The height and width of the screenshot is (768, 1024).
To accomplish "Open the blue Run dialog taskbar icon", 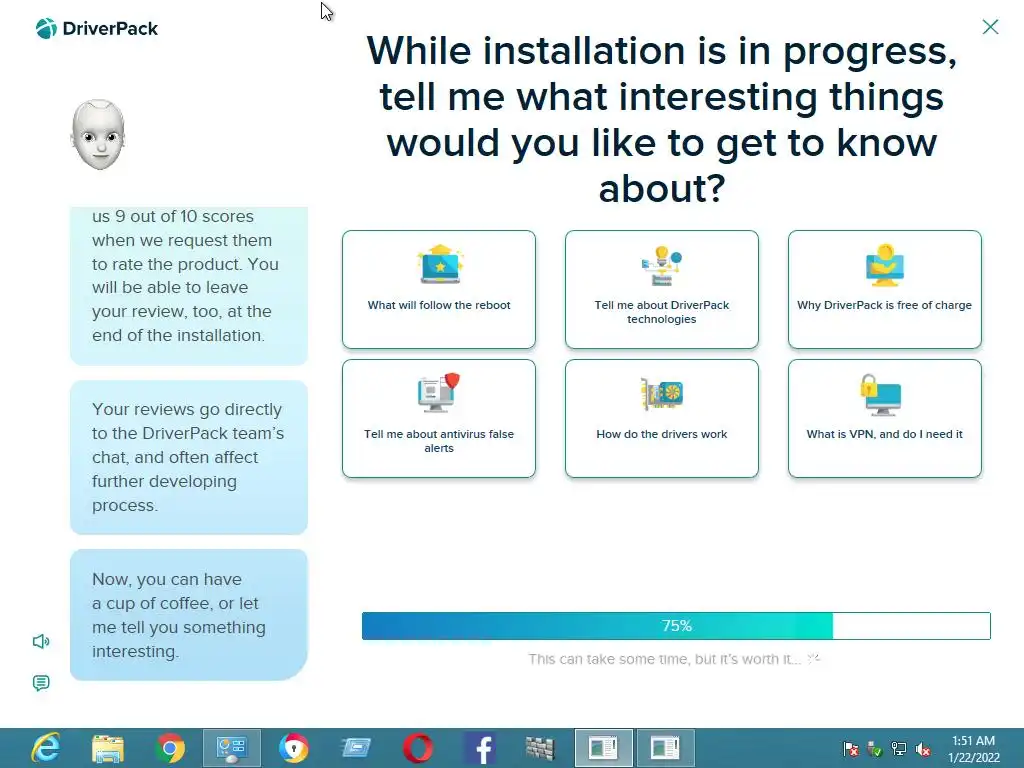I will coord(356,748).
